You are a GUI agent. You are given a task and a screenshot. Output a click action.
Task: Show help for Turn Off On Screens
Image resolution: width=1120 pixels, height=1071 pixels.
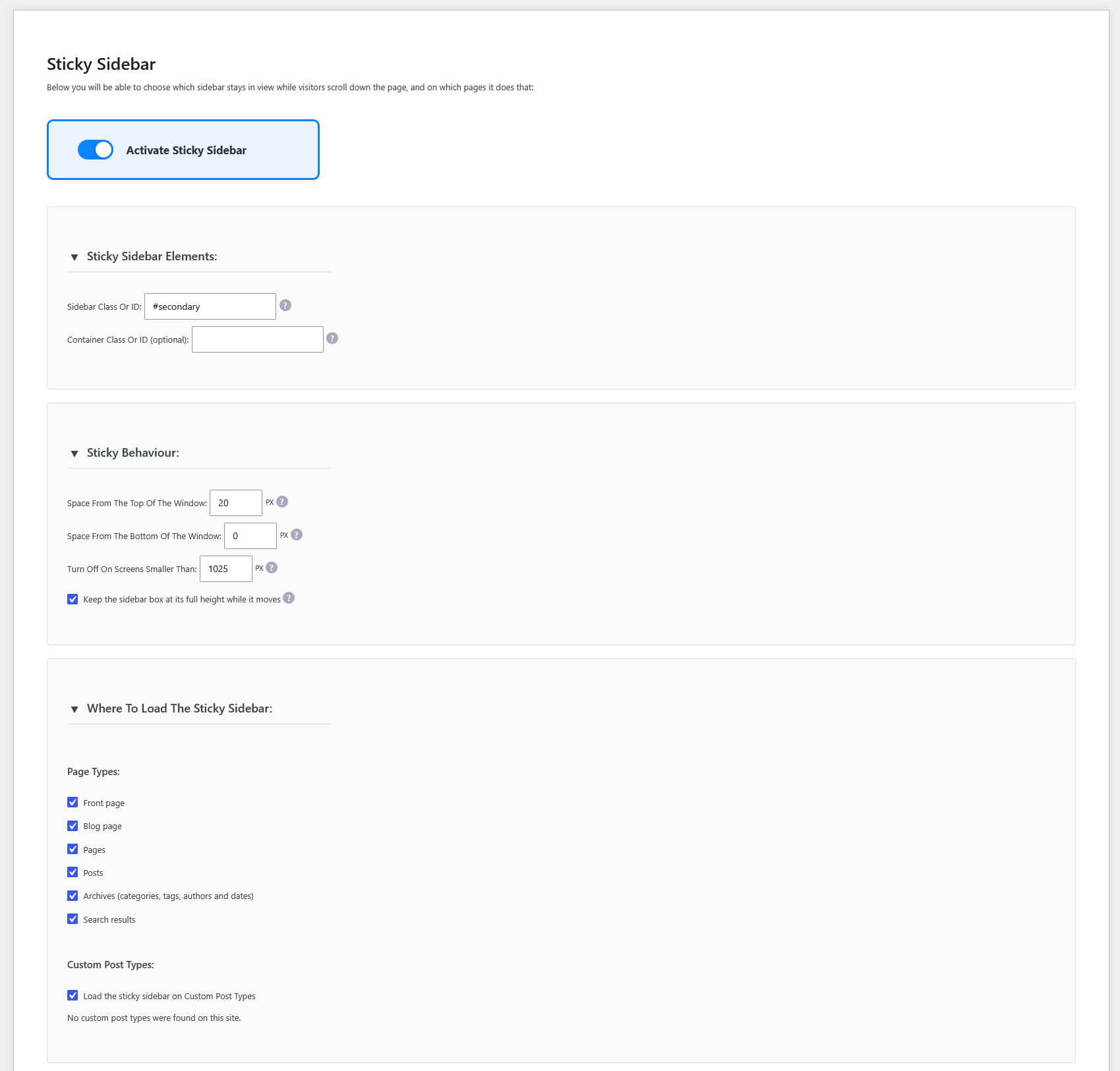272,567
